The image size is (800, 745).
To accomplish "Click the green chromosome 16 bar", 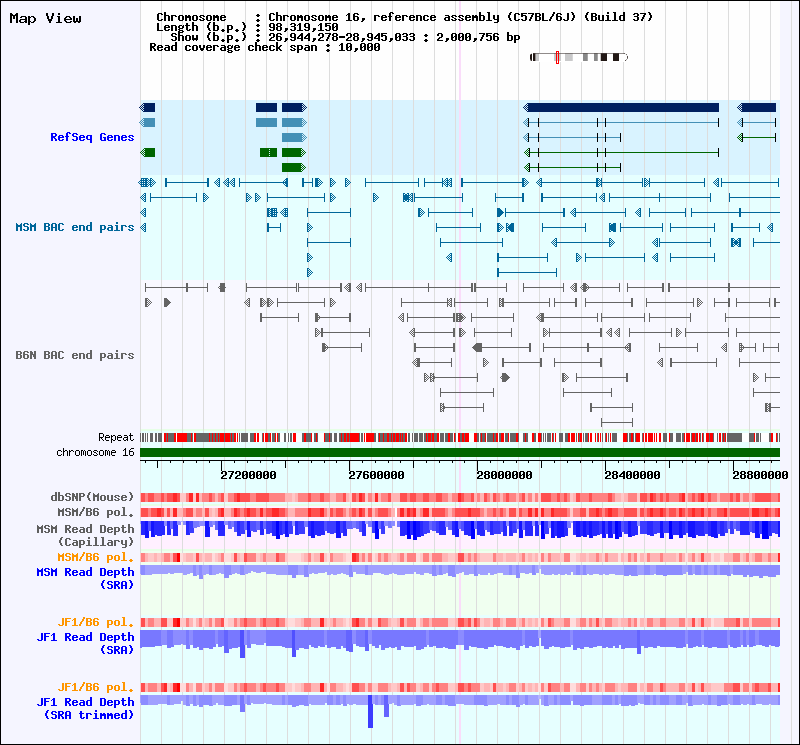I will 460,453.
